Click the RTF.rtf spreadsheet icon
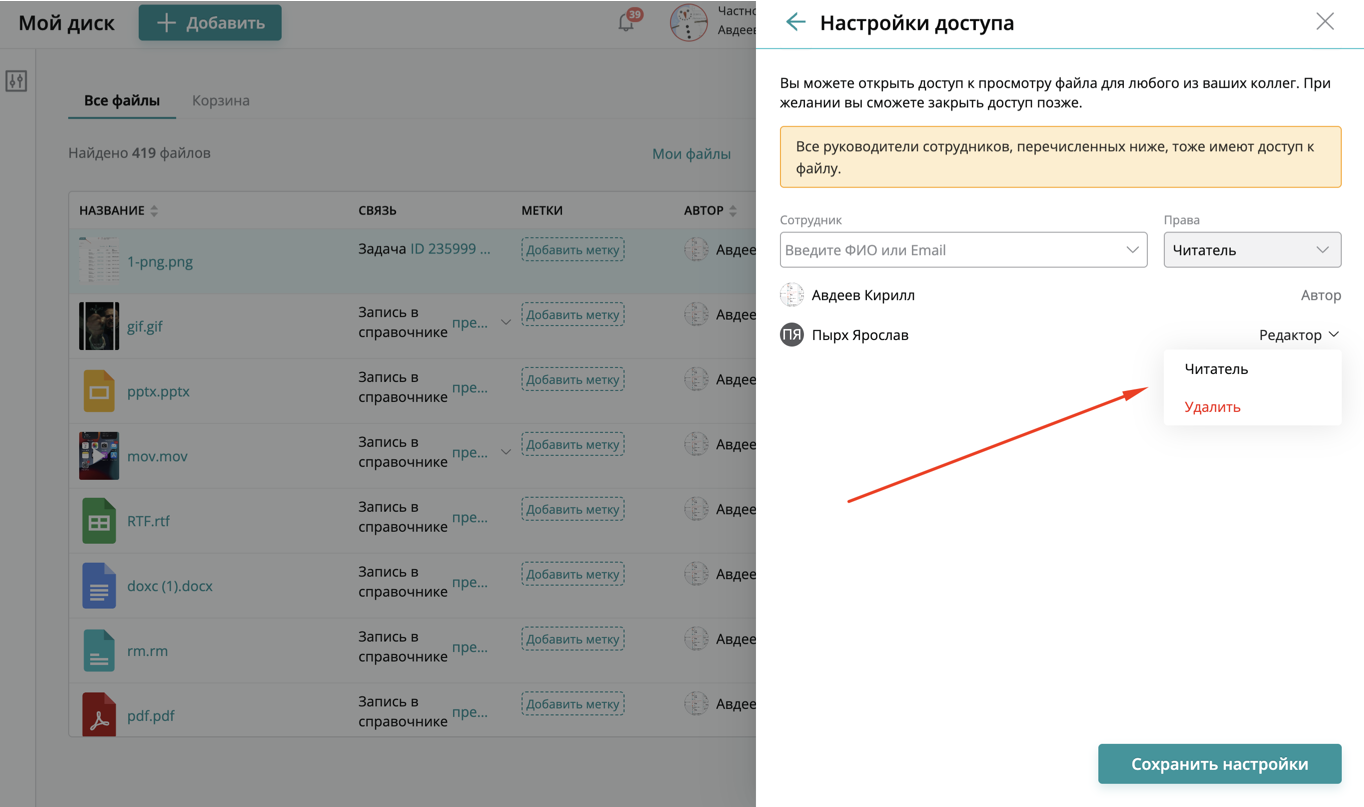Viewport: 1364px width, 807px height. [99, 521]
